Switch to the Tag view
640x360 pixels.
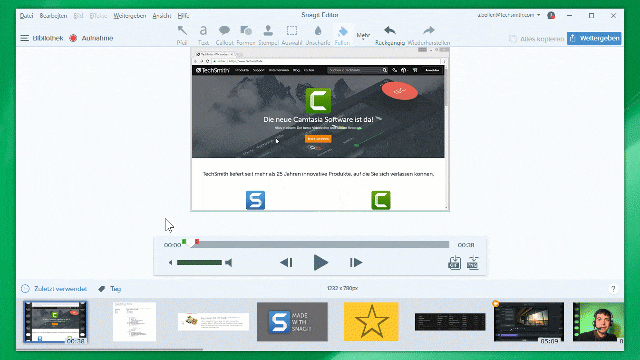[116, 289]
